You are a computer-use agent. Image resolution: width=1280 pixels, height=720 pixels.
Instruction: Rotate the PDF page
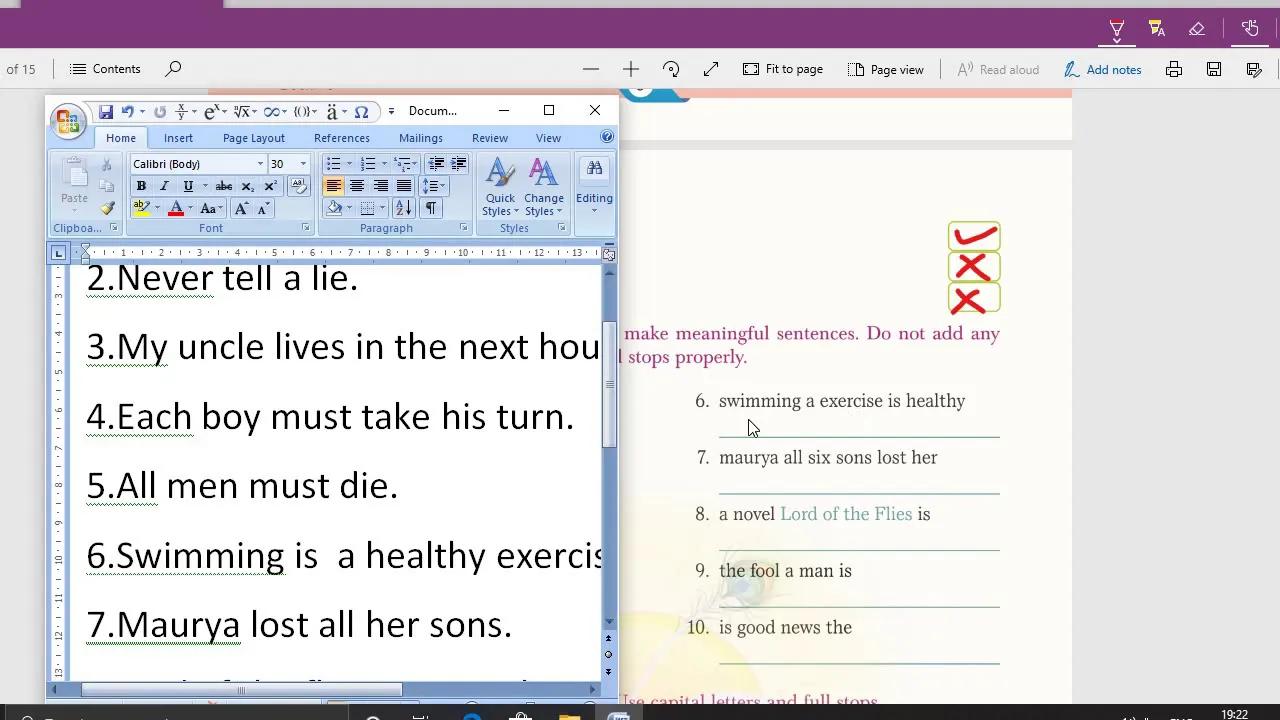pos(671,69)
